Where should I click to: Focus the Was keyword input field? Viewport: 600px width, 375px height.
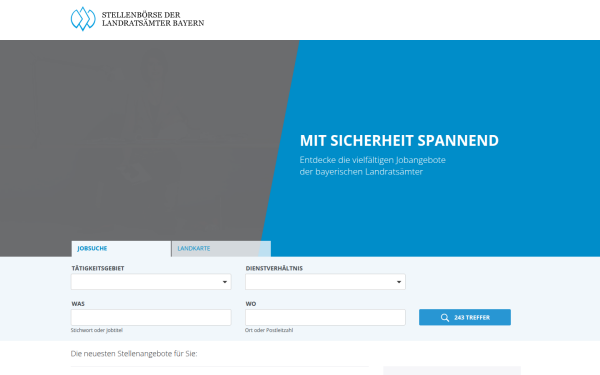151,317
